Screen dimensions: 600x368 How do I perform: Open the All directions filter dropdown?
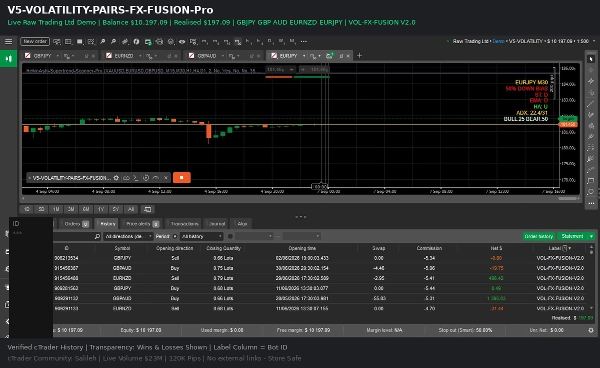(x=128, y=236)
